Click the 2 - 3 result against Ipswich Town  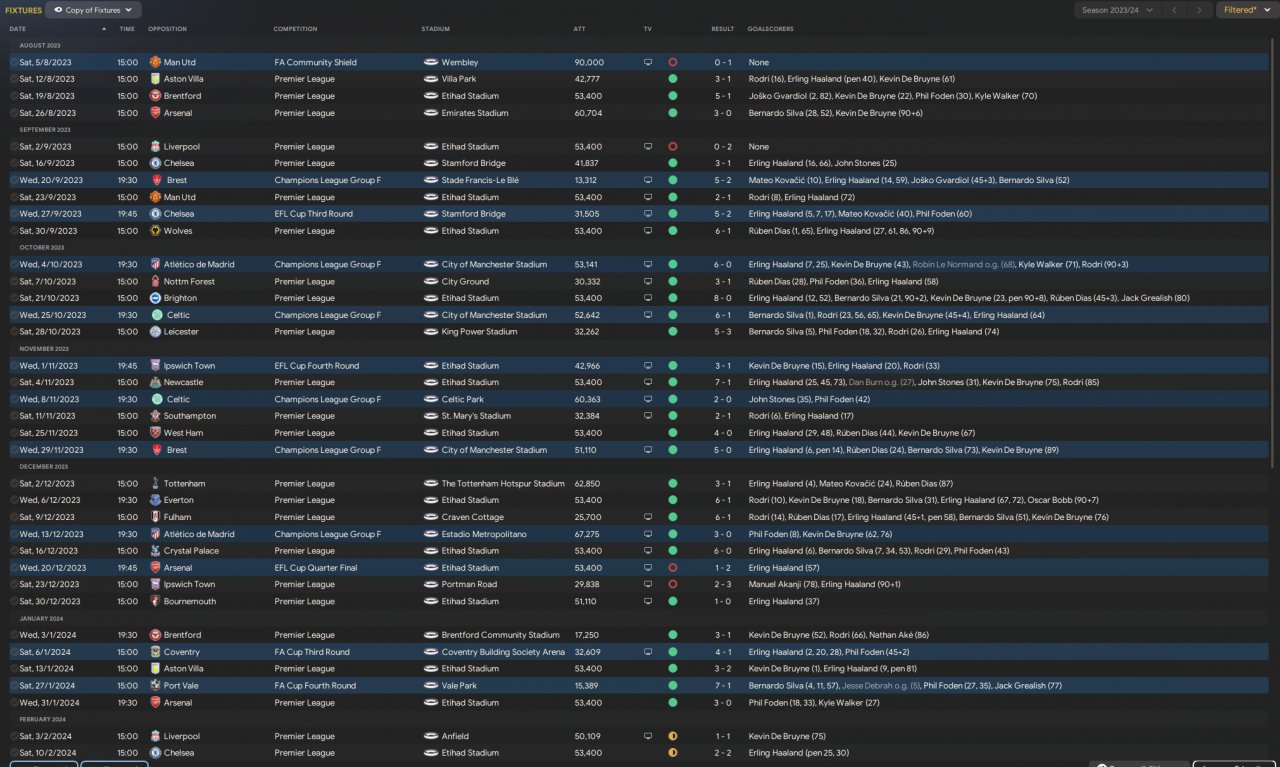coord(723,585)
